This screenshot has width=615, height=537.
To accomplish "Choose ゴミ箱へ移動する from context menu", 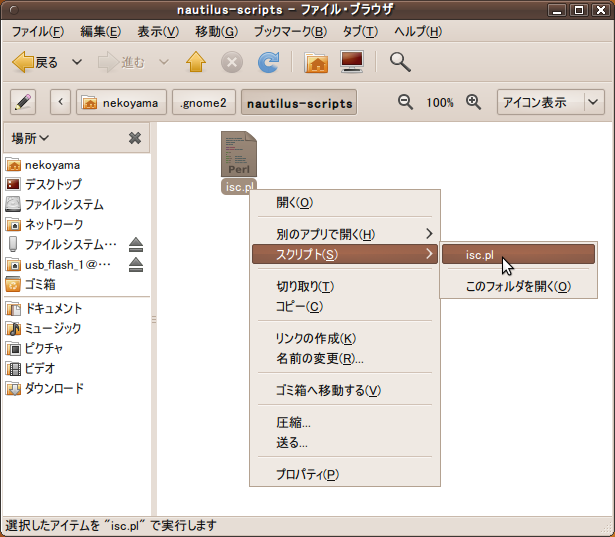I will (x=328, y=390).
